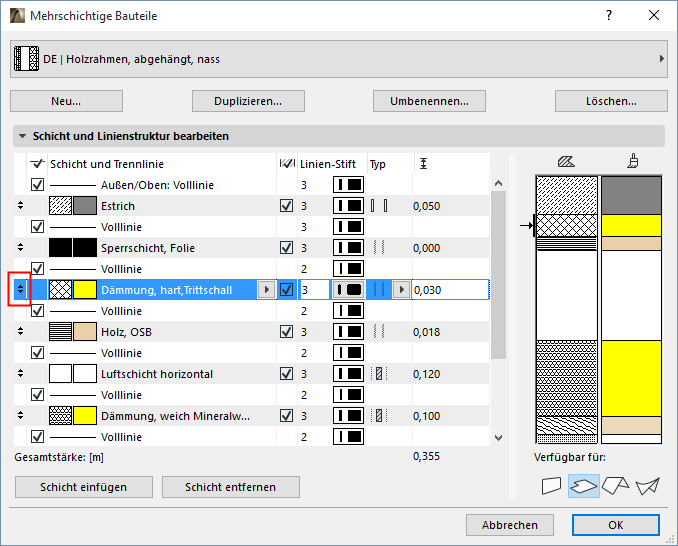678x546 pixels.
Task: Click the Luftschicht horizontal reorder handle
Action: pyautogui.click(x=20, y=374)
